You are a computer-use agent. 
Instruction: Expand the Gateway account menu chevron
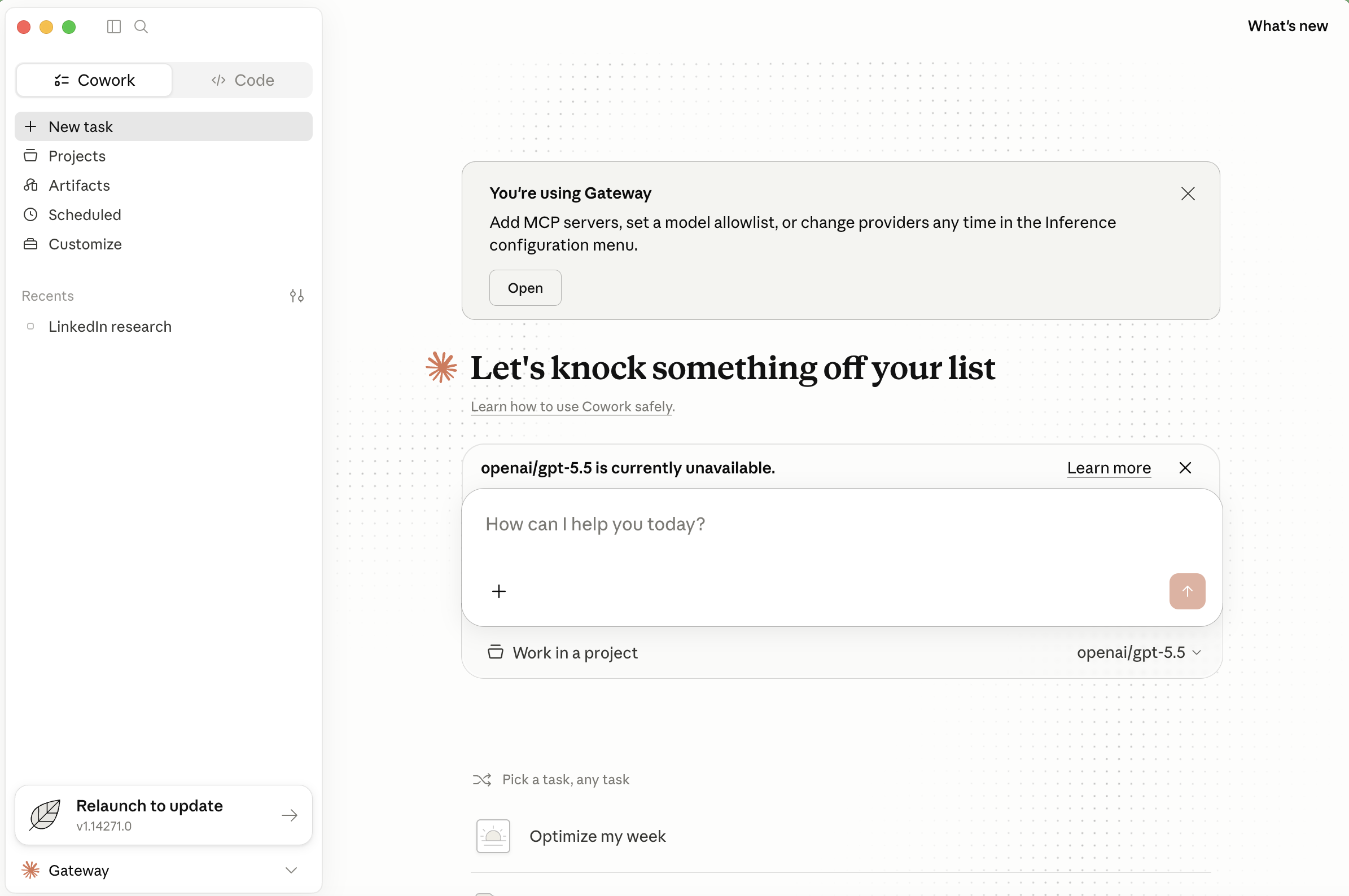tap(291, 870)
